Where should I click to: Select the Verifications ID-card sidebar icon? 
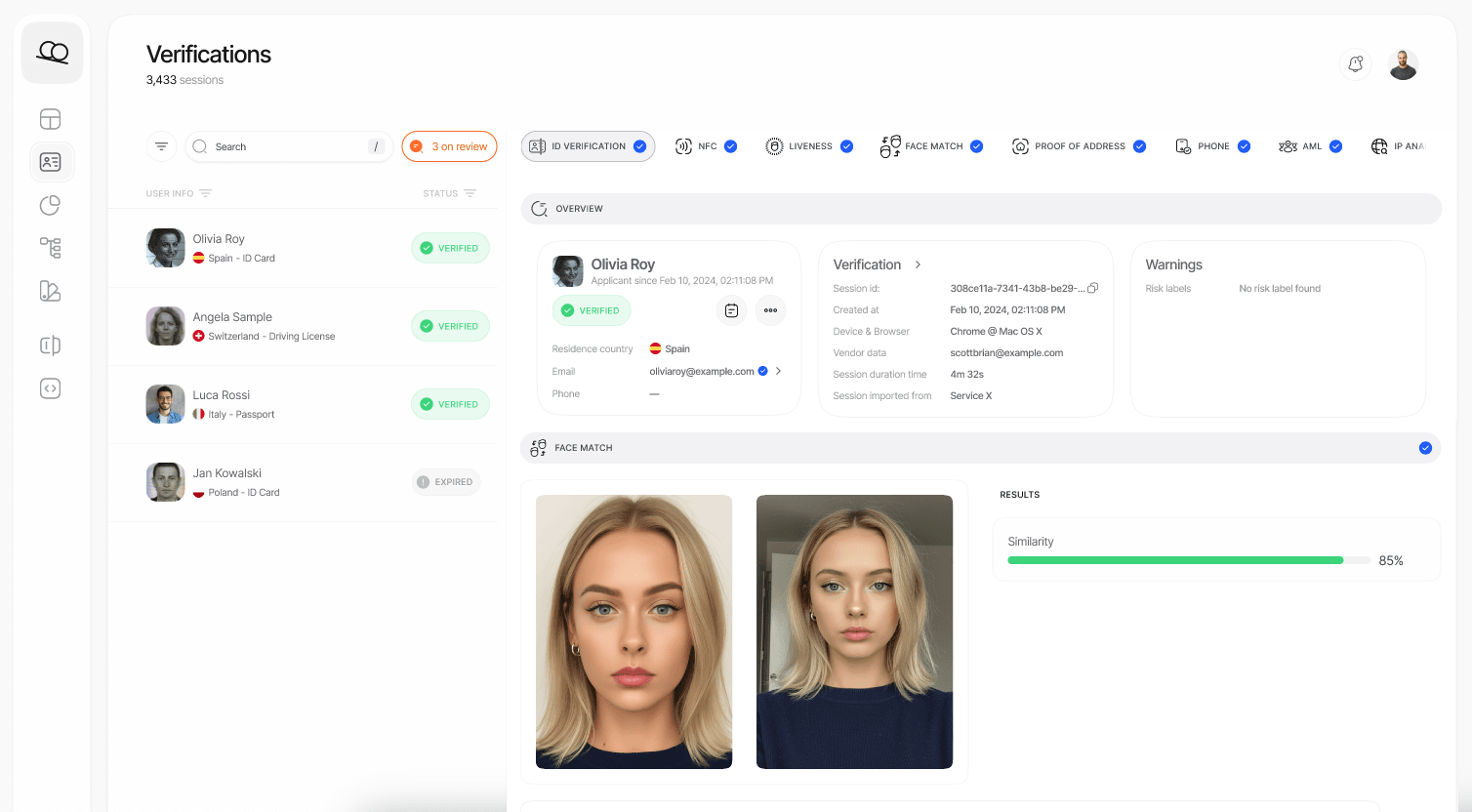pyautogui.click(x=50, y=162)
